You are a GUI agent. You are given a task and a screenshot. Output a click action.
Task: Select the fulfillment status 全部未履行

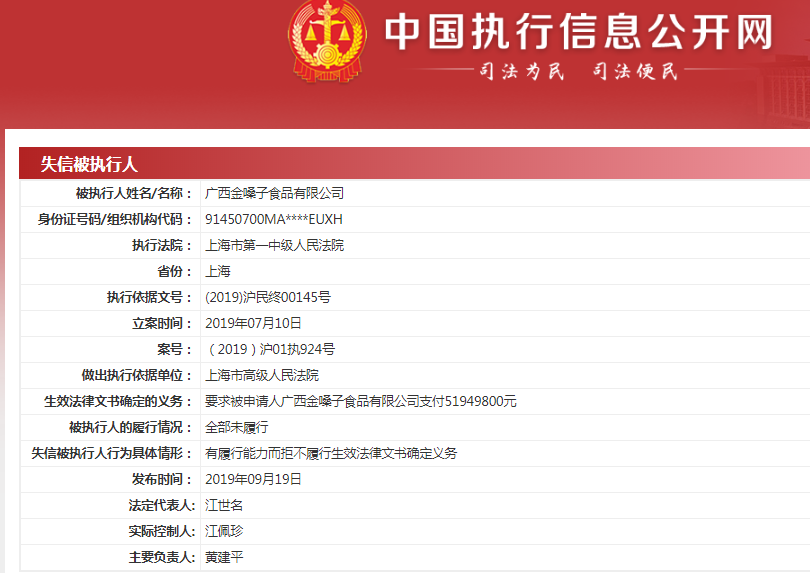(236, 427)
